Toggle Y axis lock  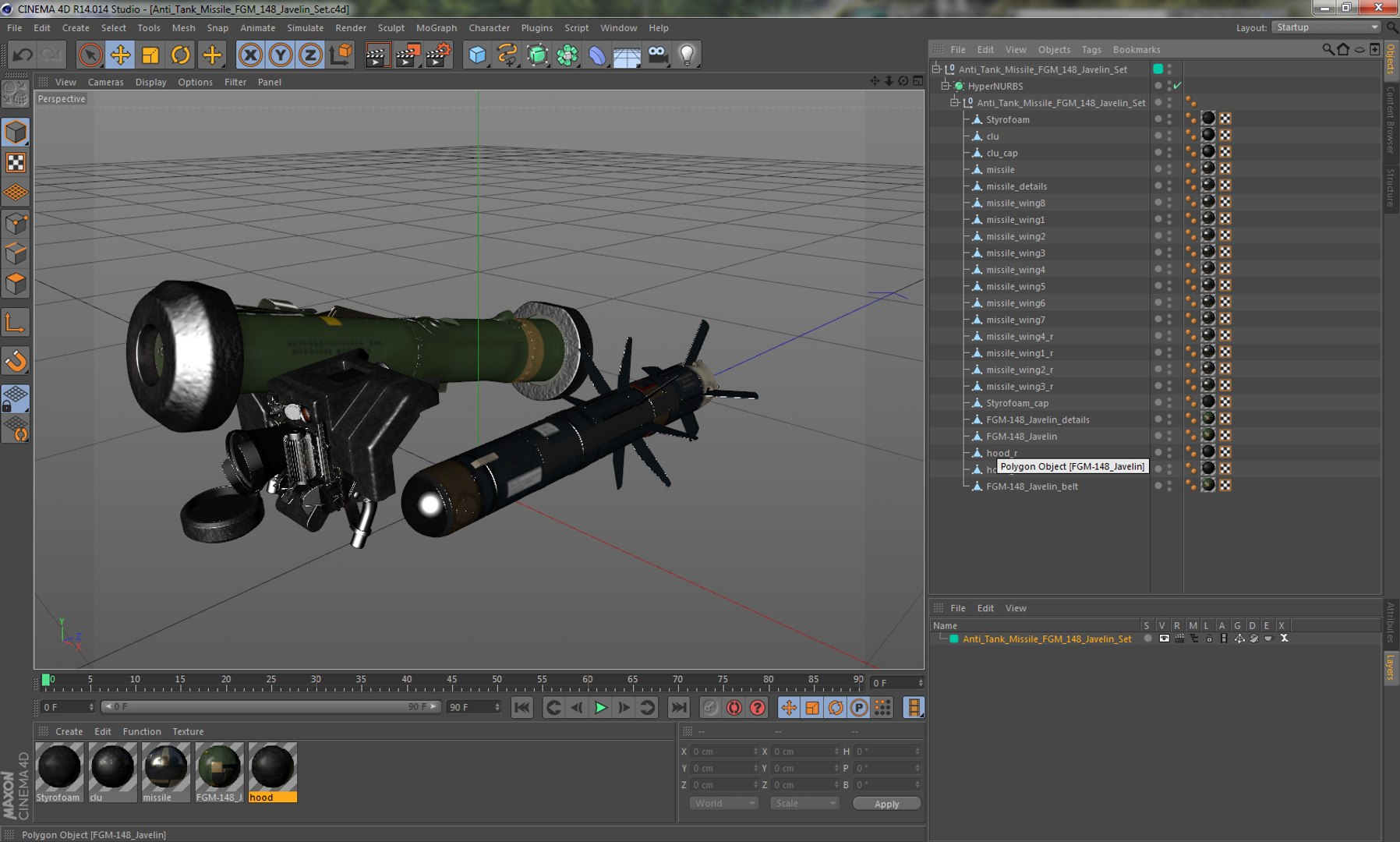point(281,55)
